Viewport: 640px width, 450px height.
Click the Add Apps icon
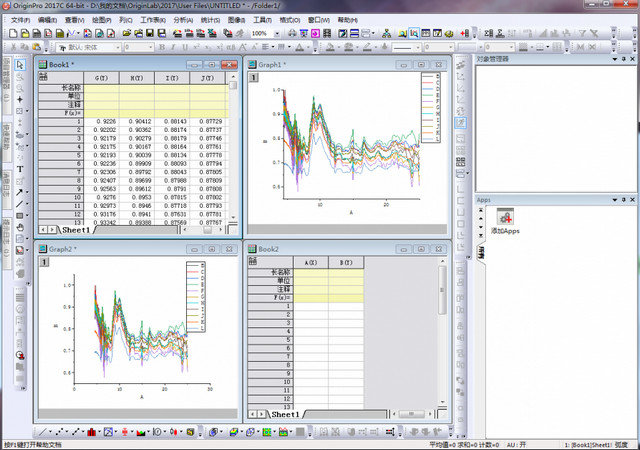click(x=505, y=217)
